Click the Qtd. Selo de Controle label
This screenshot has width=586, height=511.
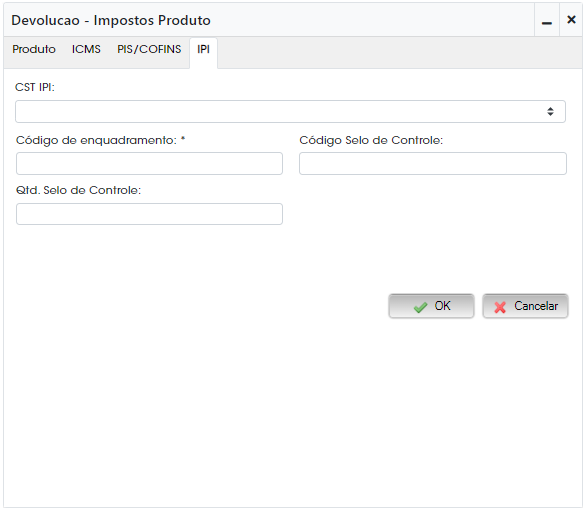pos(78,191)
